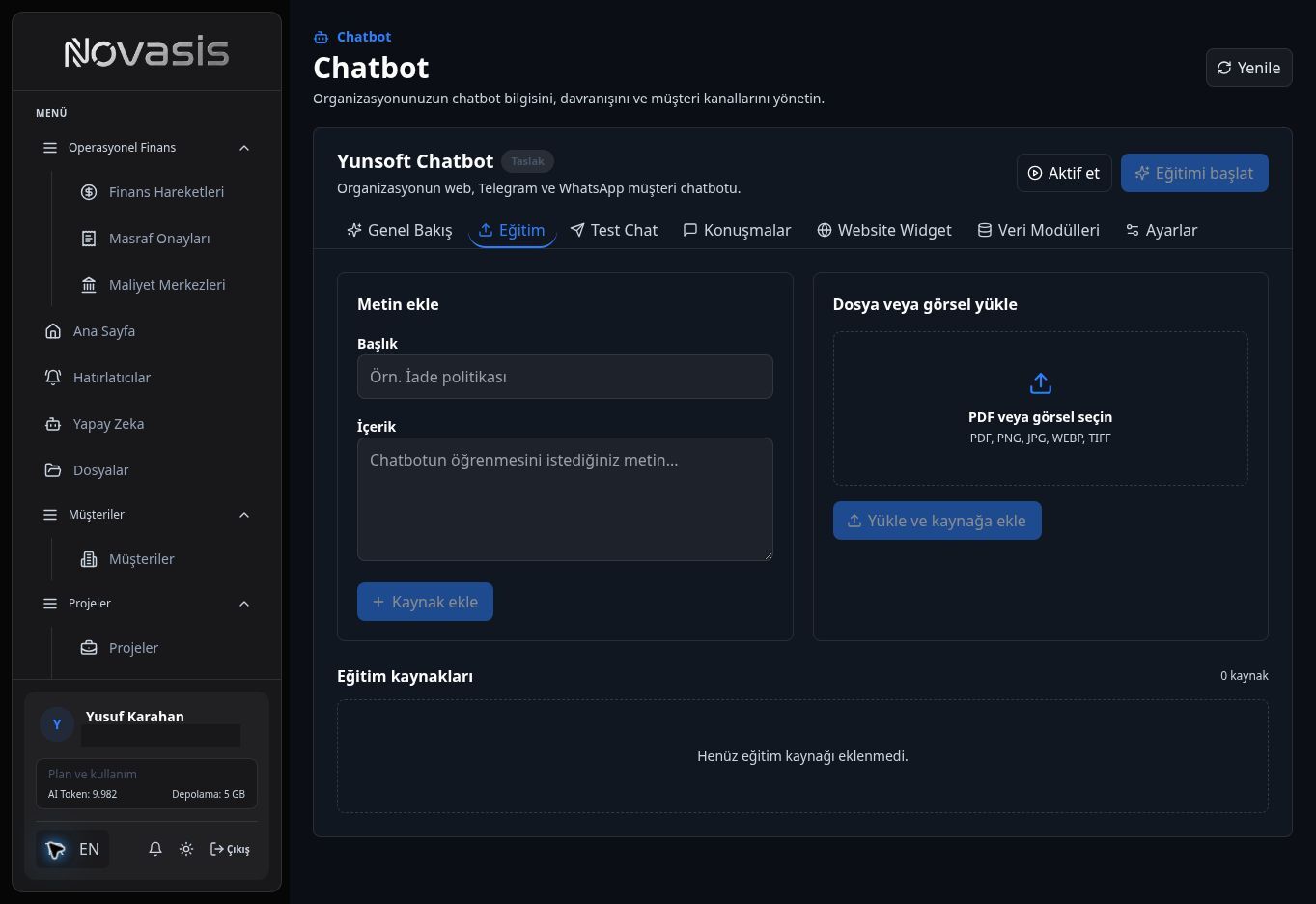Click Yükle ve kaynağa ekle button
Image resolution: width=1316 pixels, height=904 pixels.
(x=937, y=521)
